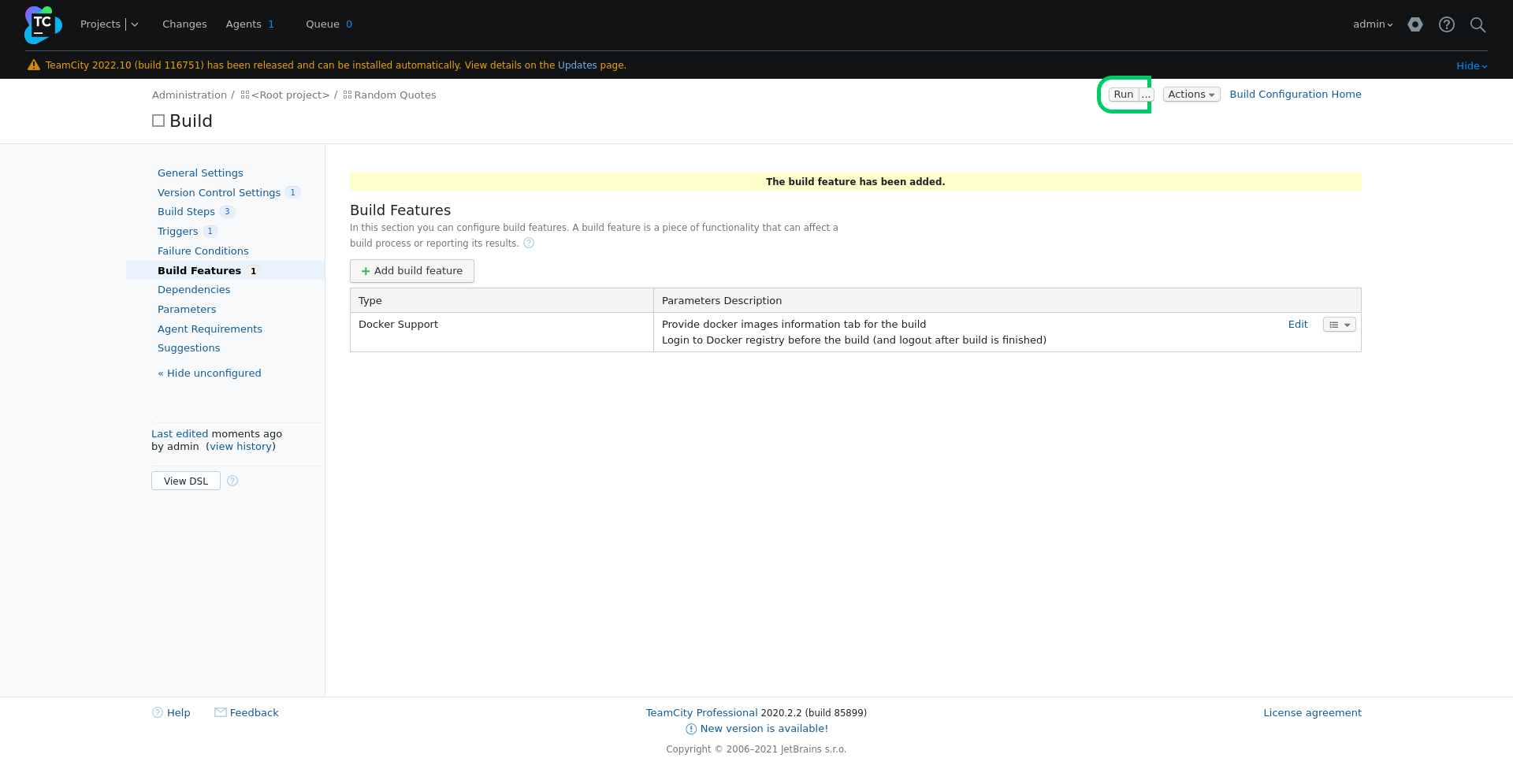Click Random Quotes breadcrumb link
The width and height of the screenshot is (1513, 784).
pyautogui.click(x=395, y=95)
